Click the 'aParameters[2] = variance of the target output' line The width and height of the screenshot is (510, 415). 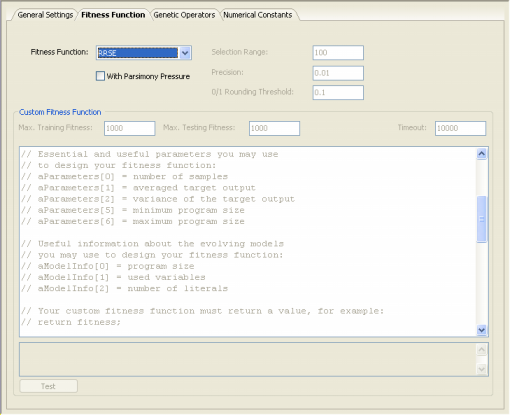[x=158, y=199]
